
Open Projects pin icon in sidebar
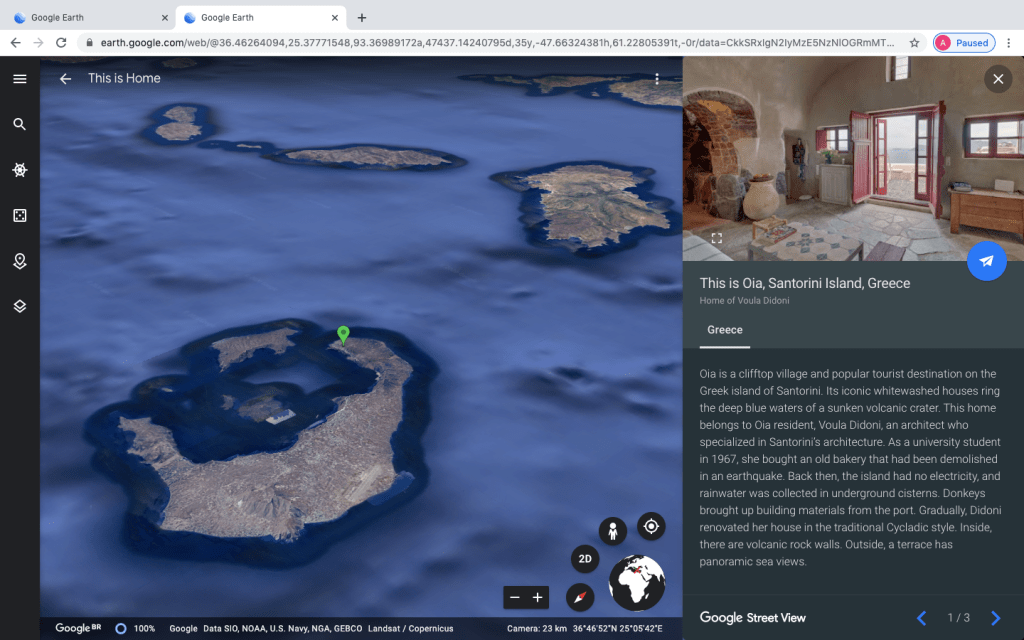pos(19,261)
